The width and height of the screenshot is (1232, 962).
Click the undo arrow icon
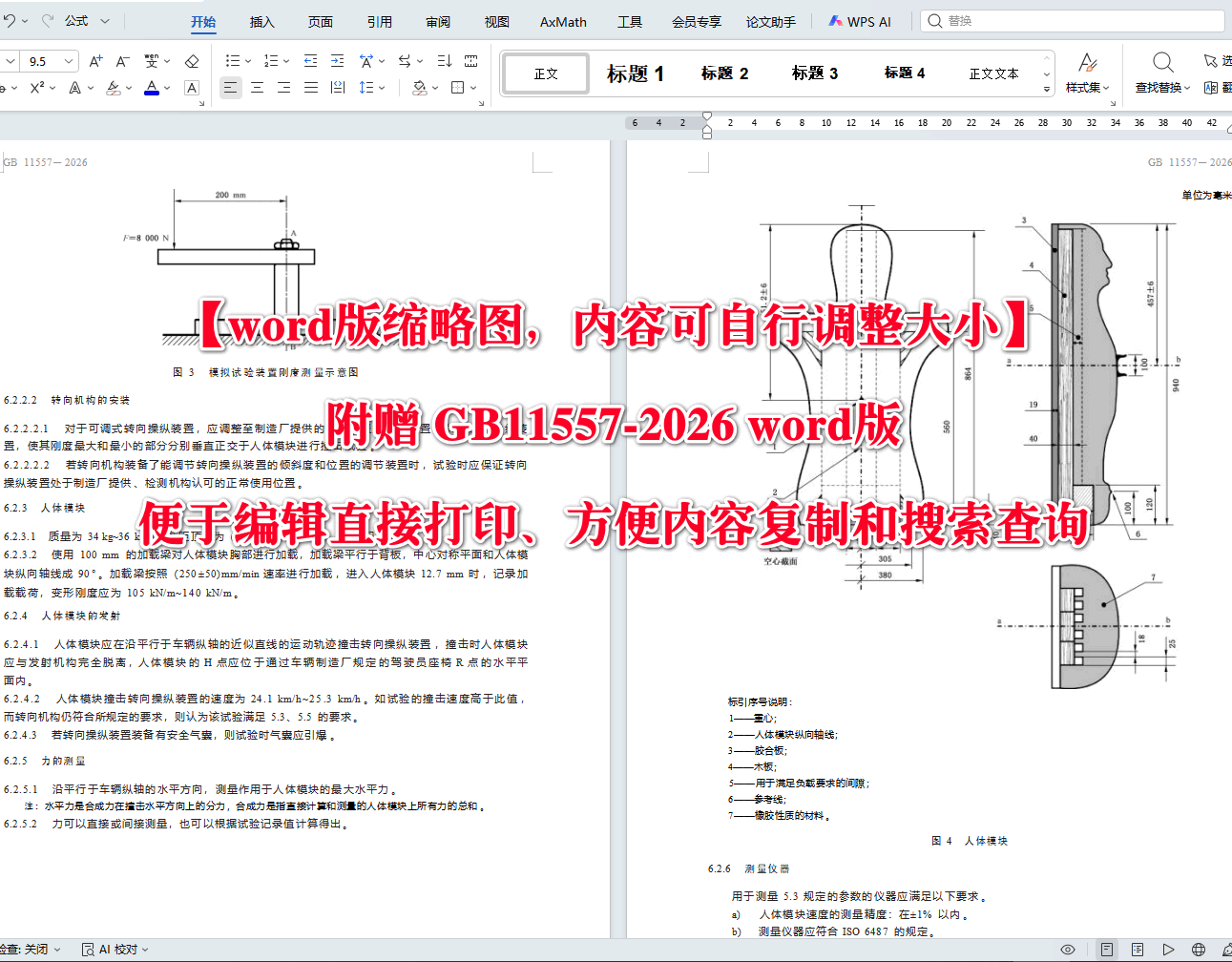[x=10, y=21]
